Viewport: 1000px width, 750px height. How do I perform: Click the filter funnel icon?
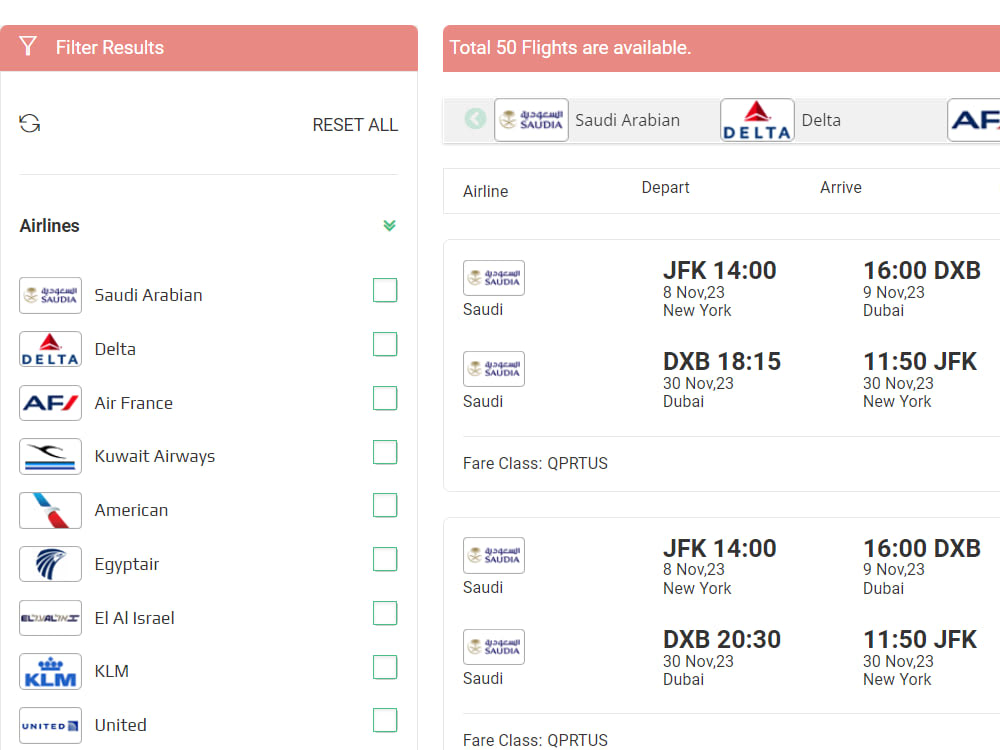[x=28, y=46]
